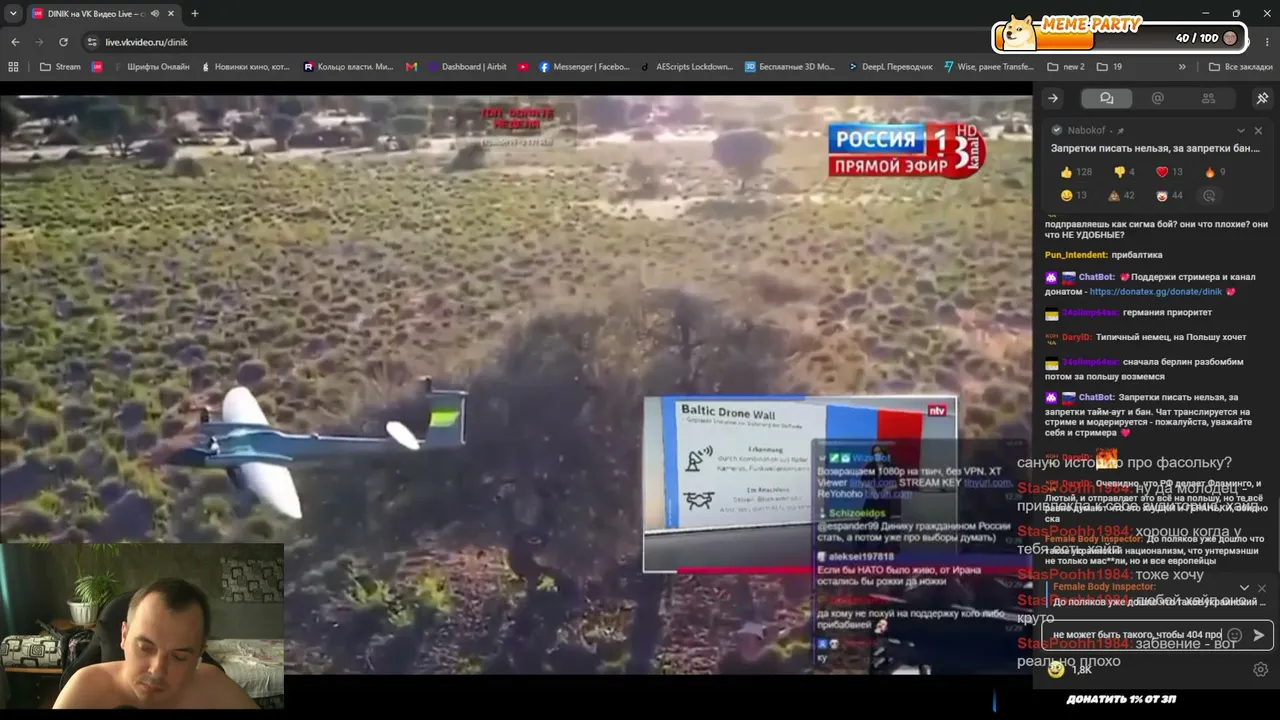Add a new reaction to pinned message

point(1210,196)
